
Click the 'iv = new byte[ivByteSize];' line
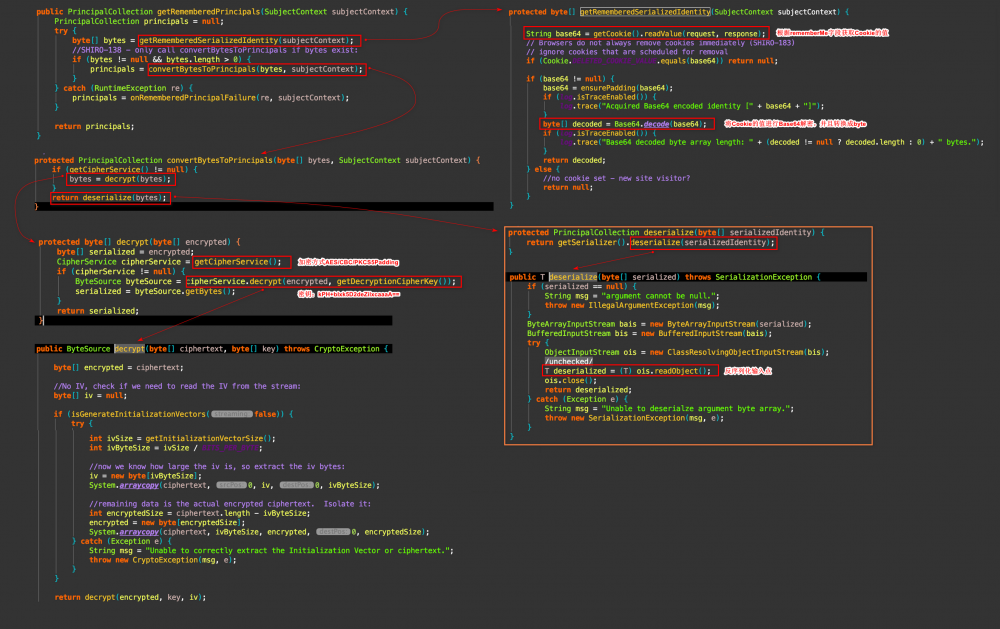click(x=145, y=476)
